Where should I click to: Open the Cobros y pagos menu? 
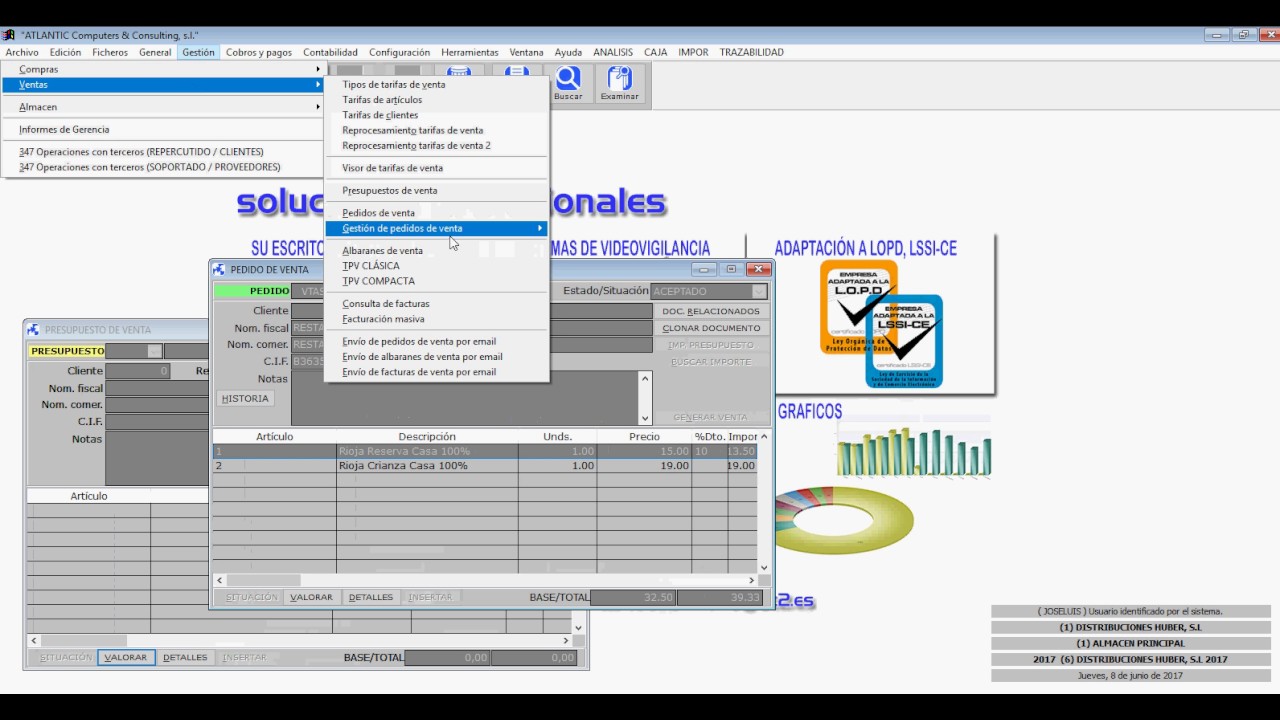[259, 52]
